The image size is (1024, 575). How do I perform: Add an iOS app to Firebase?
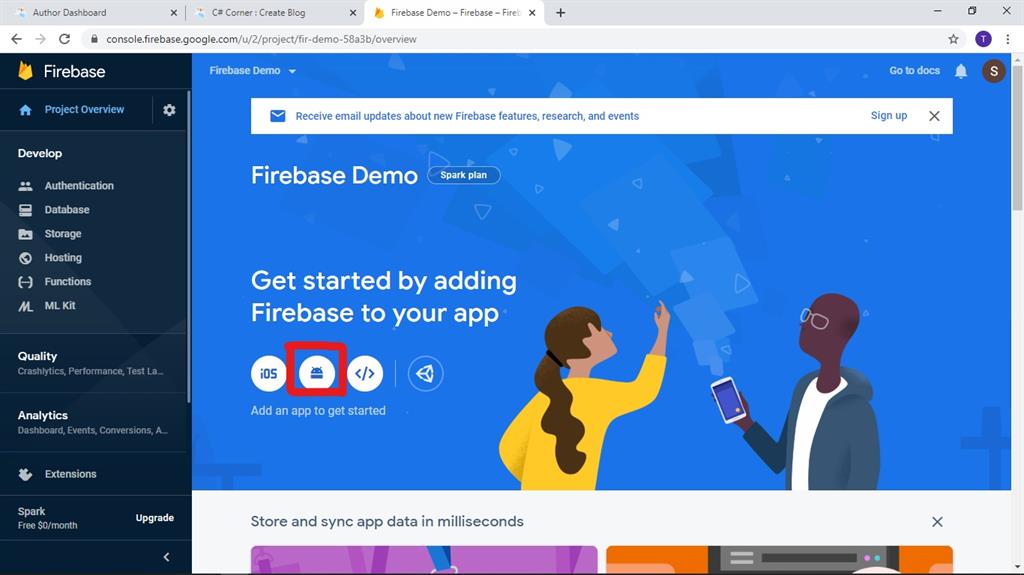tap(268, 374)
